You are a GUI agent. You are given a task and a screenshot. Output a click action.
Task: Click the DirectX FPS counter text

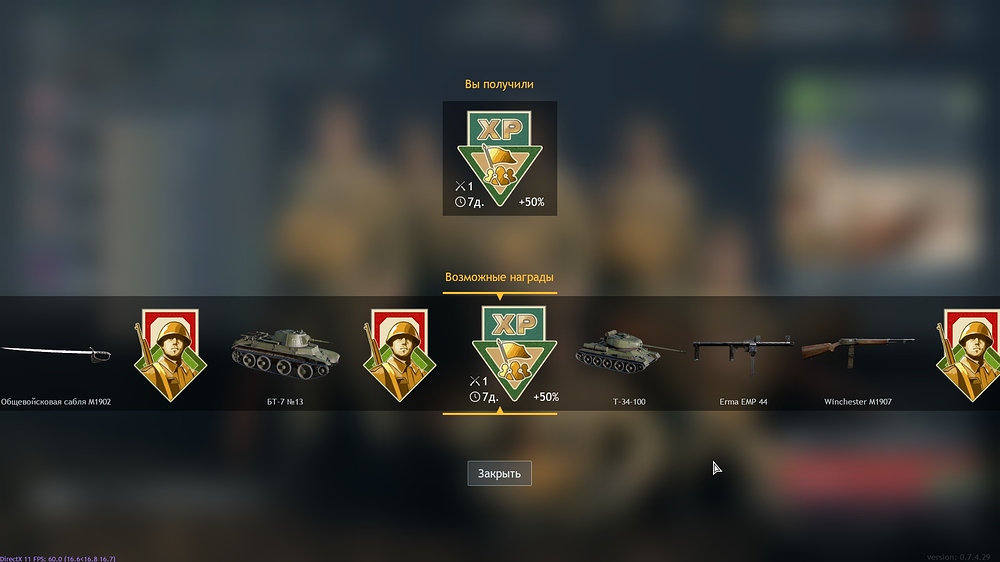58,558
